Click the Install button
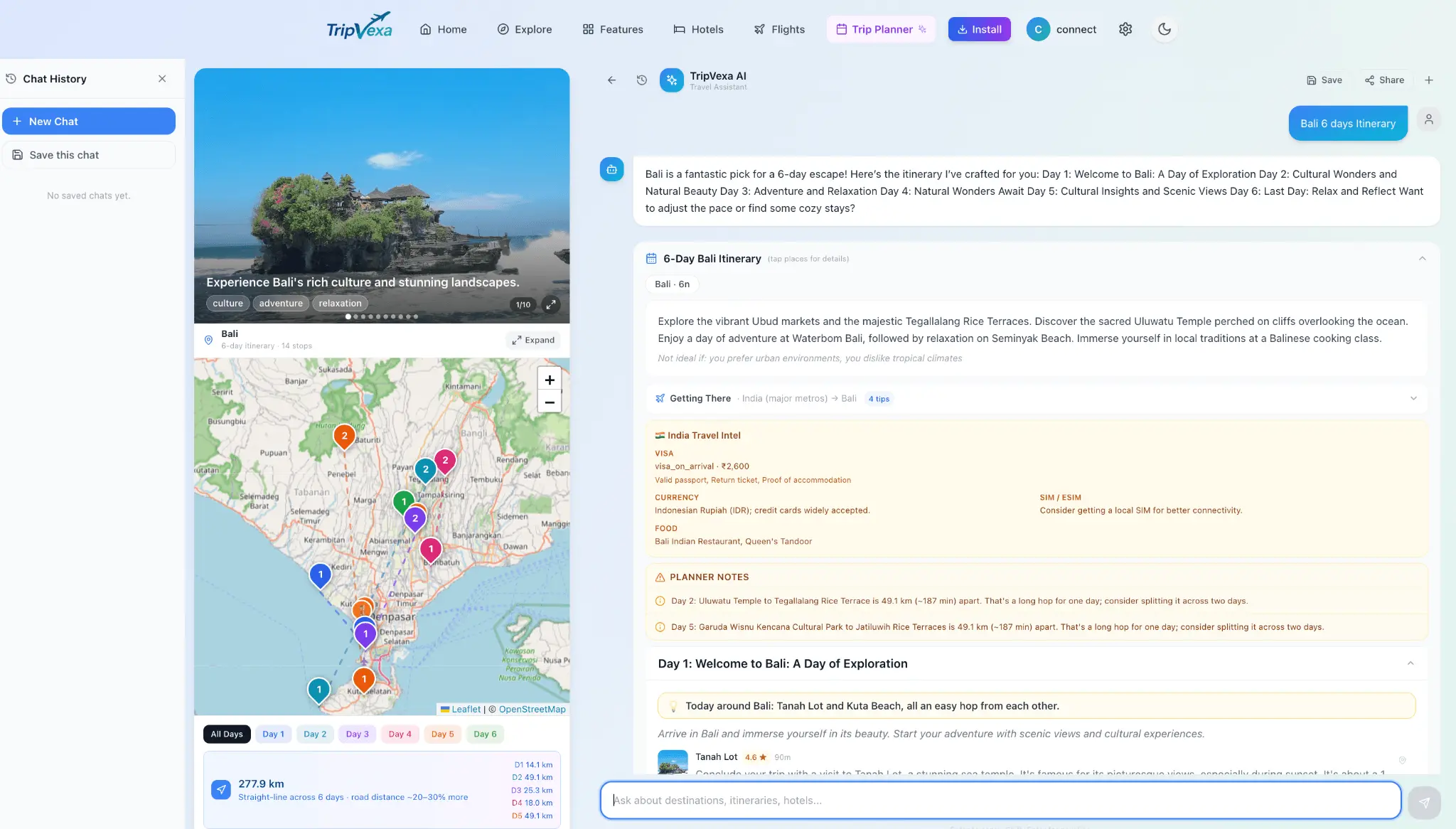Screen dimensions: 1456x829 click(x=980, y=29)
